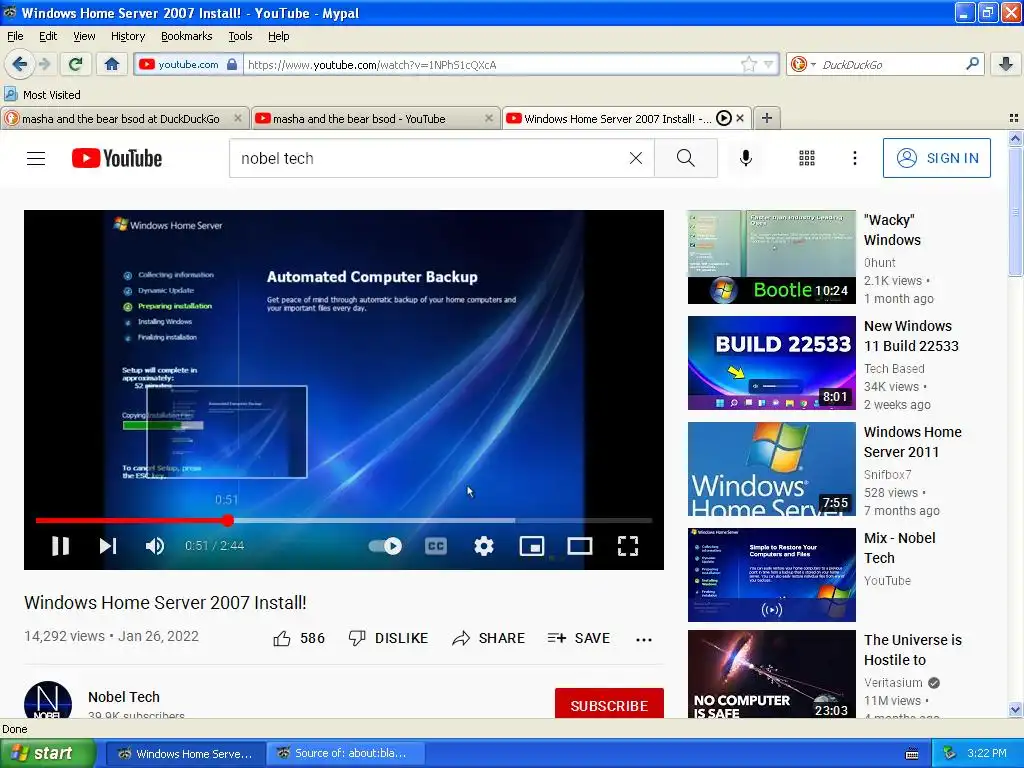Skip to the next video
The image size is (1024, 768).
pos(108,546)
